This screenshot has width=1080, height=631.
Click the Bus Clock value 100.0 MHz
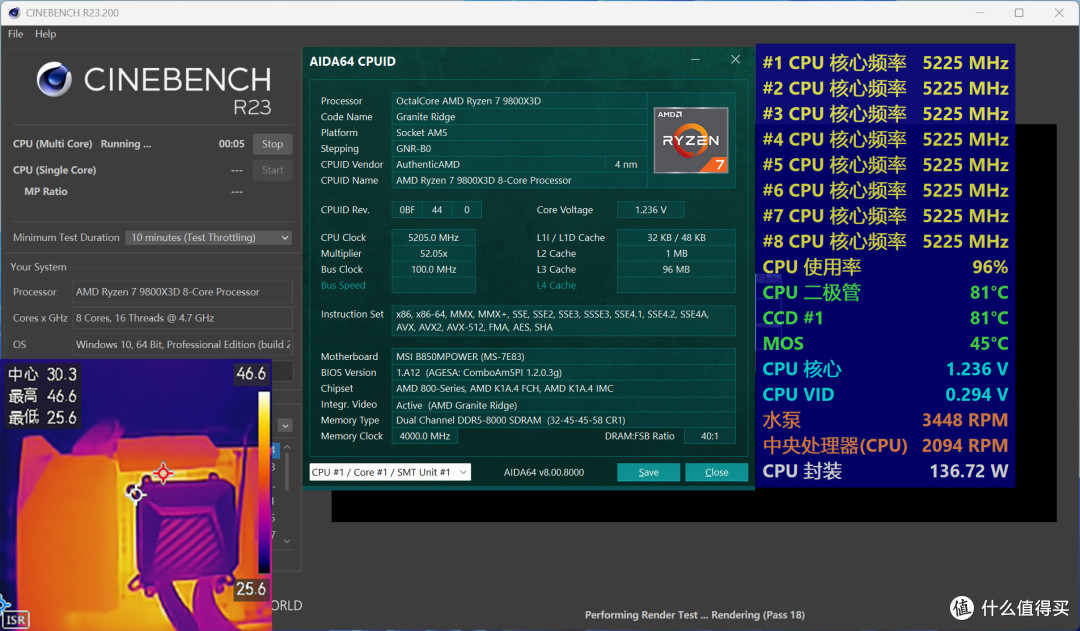tap(433, 269)
